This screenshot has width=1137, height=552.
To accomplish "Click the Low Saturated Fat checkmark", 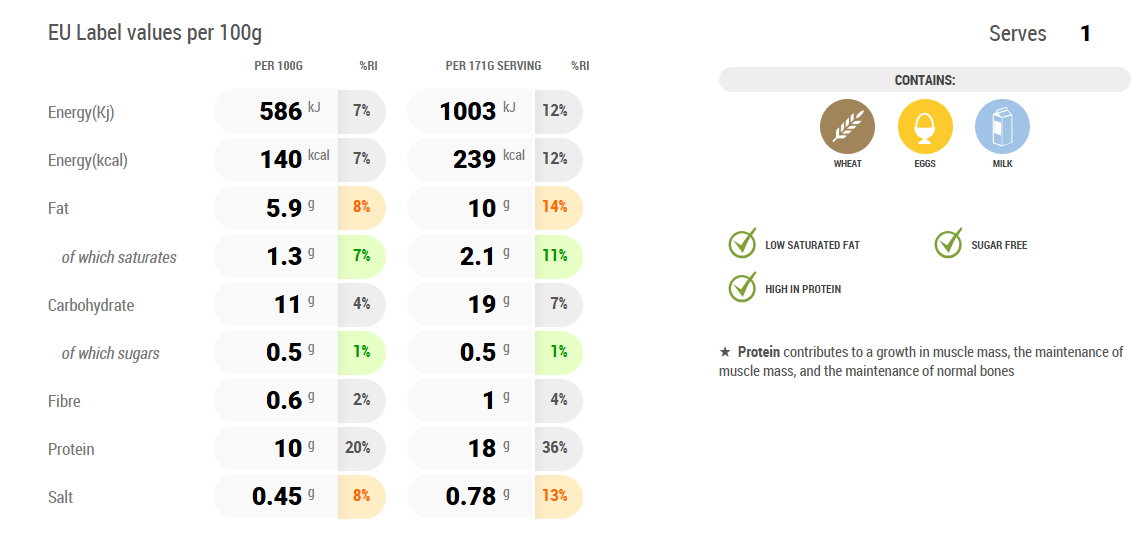I will pyautogui.click(x=742, y=244).
